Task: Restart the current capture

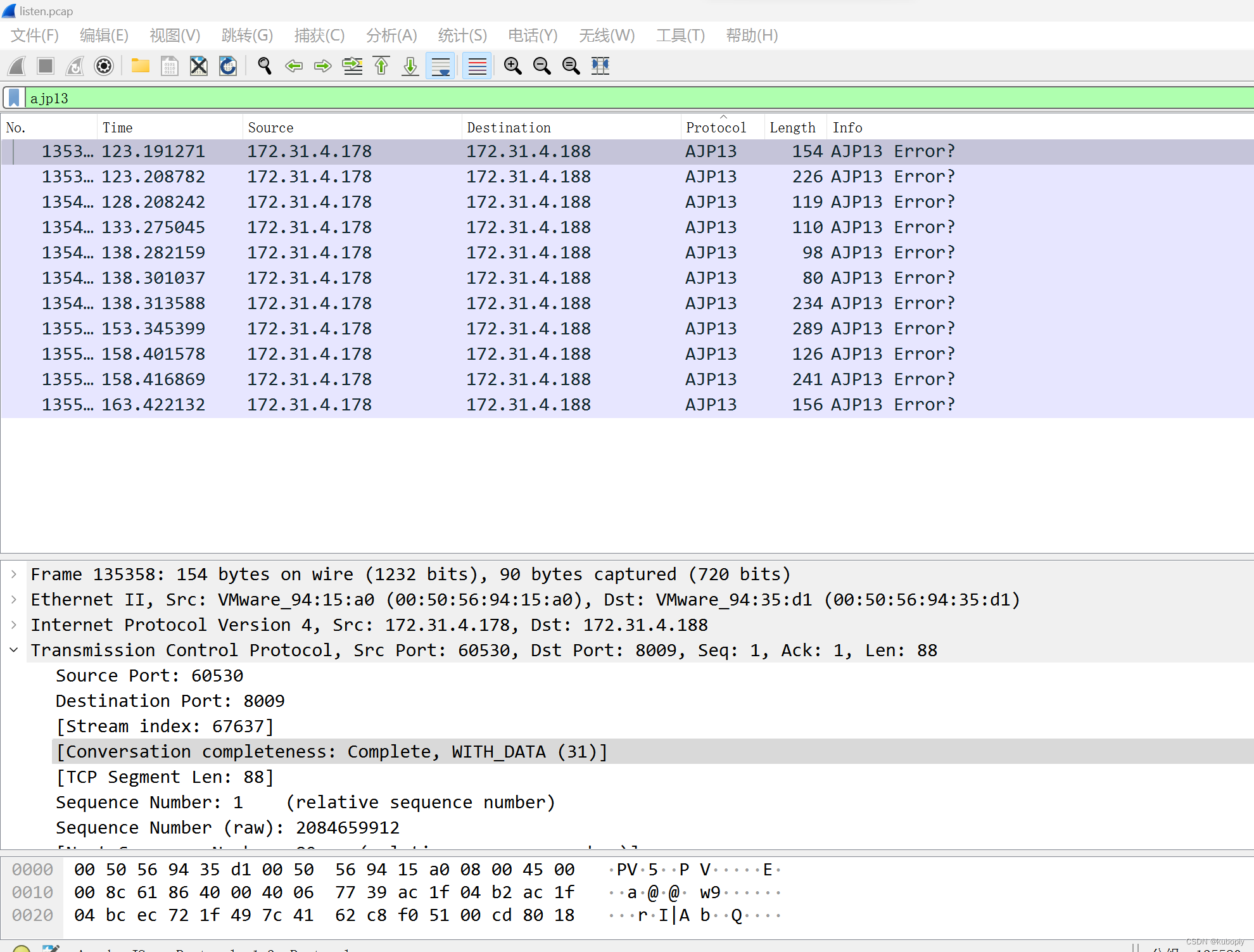Action: tap(75, 66)
